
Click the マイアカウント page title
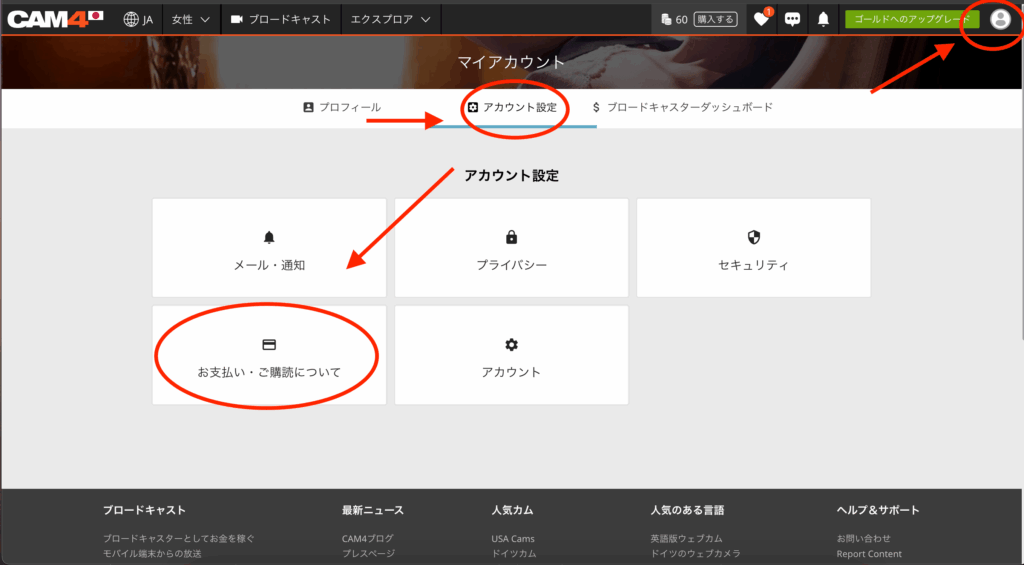511,62
